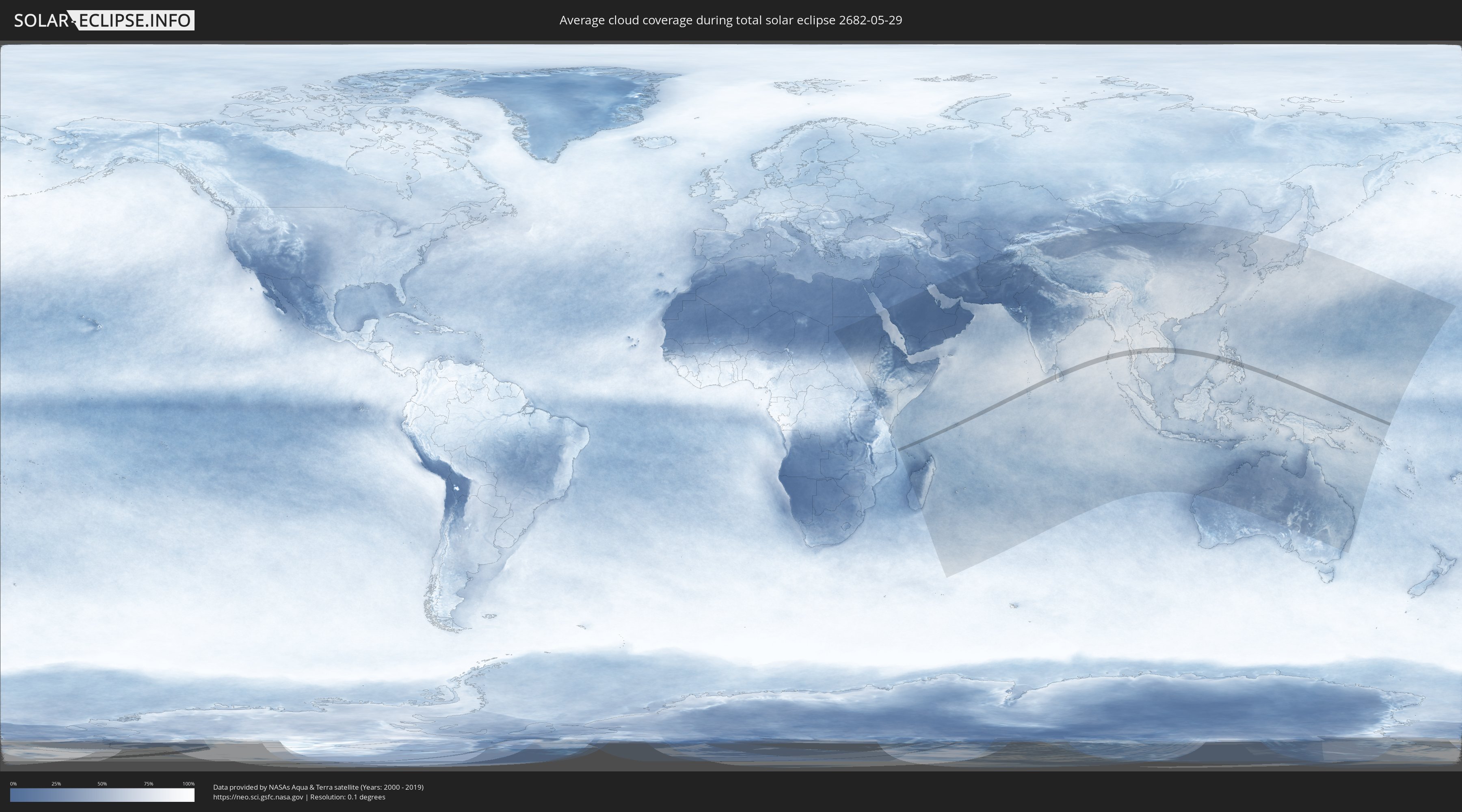Screen dimensions: 1462x812
Task: Click the '25%' legend label
Action: pyautogui.click(x=56, y=784)
